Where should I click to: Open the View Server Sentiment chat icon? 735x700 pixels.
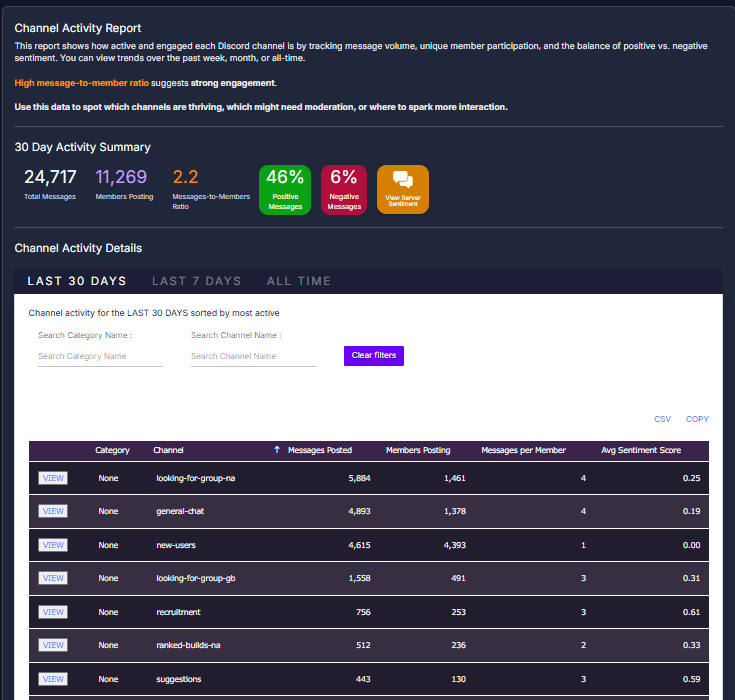point(403,180)
